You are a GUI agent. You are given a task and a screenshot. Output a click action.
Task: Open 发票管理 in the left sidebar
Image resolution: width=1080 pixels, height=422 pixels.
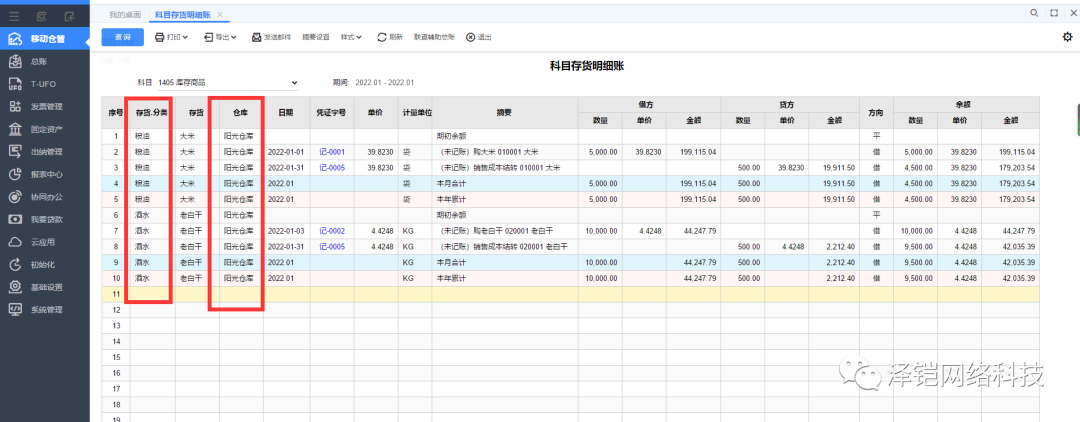coord(46,106)
